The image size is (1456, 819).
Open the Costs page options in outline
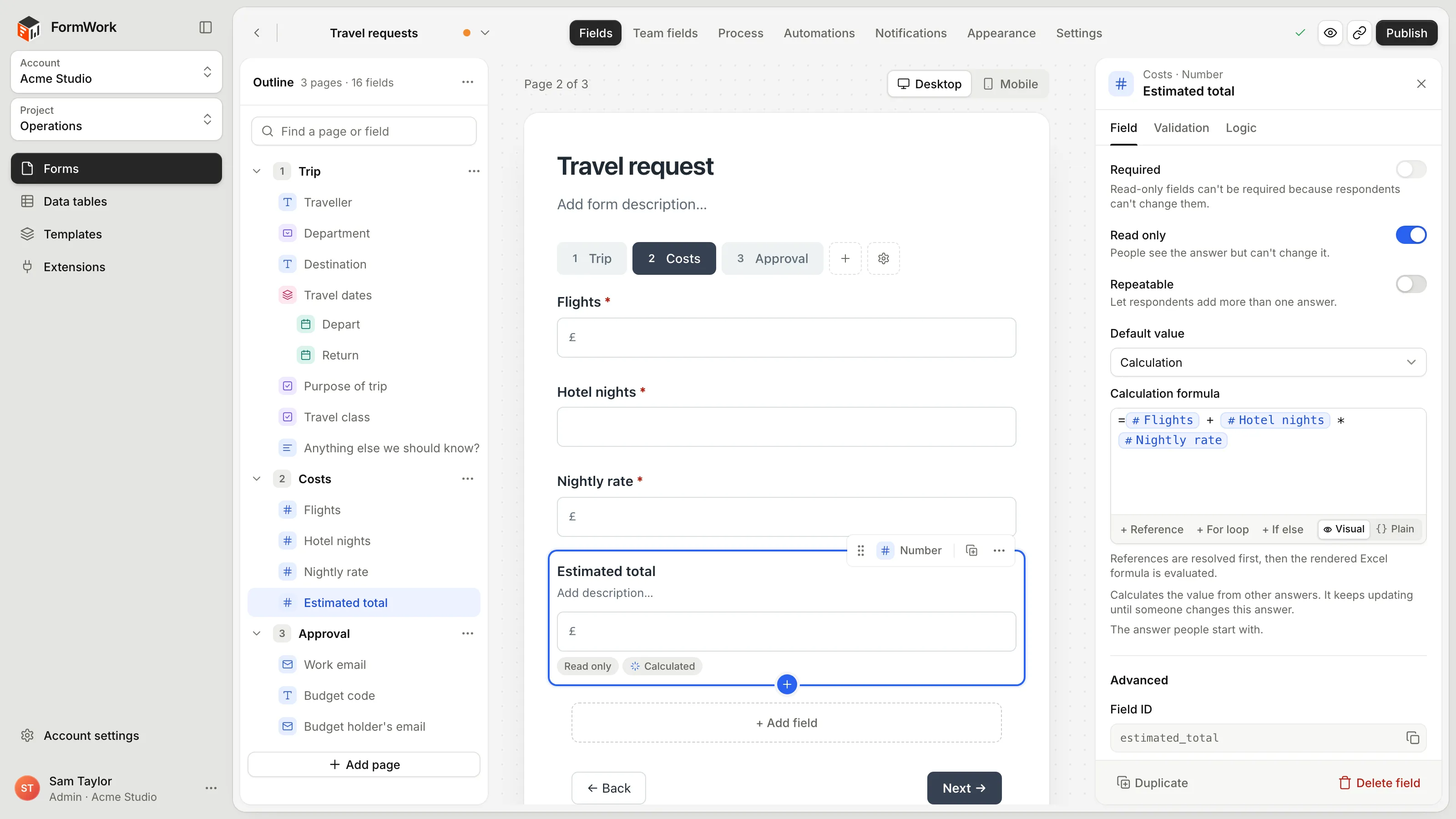(x=467, y=479)
